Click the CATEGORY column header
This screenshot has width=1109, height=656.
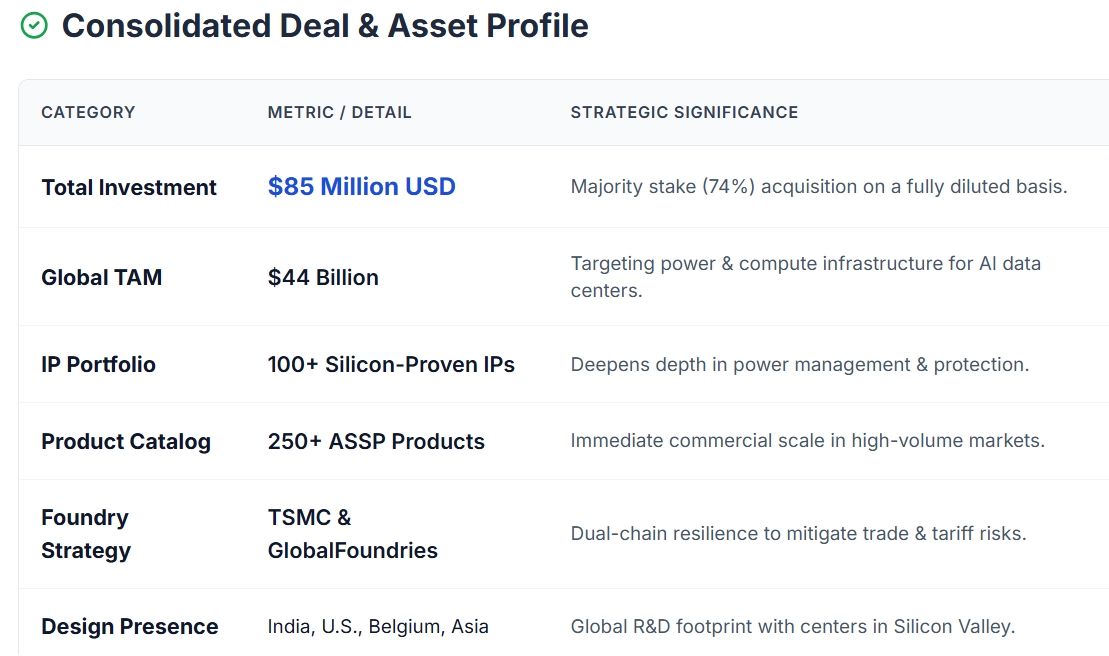[88, 112]
